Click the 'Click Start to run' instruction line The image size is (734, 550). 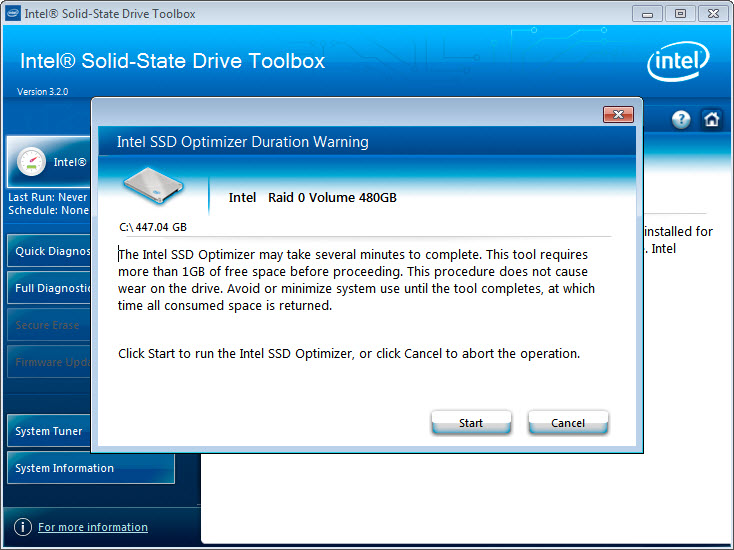(x=349, y=353)
